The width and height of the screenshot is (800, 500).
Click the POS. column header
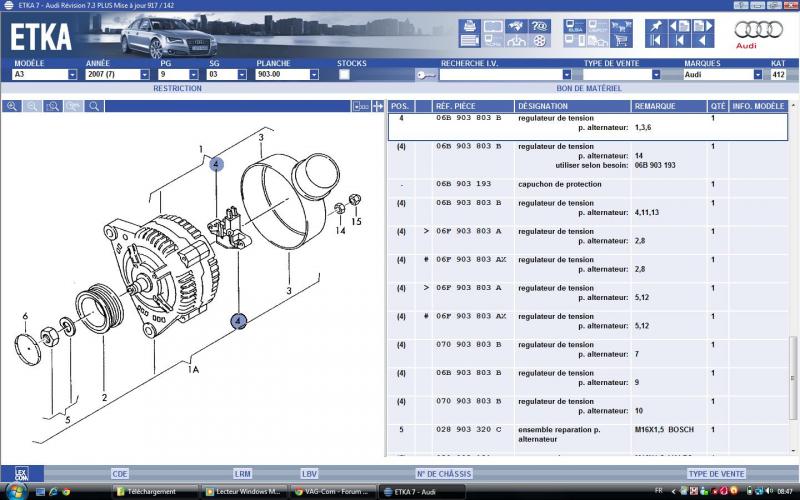(401, 106)
